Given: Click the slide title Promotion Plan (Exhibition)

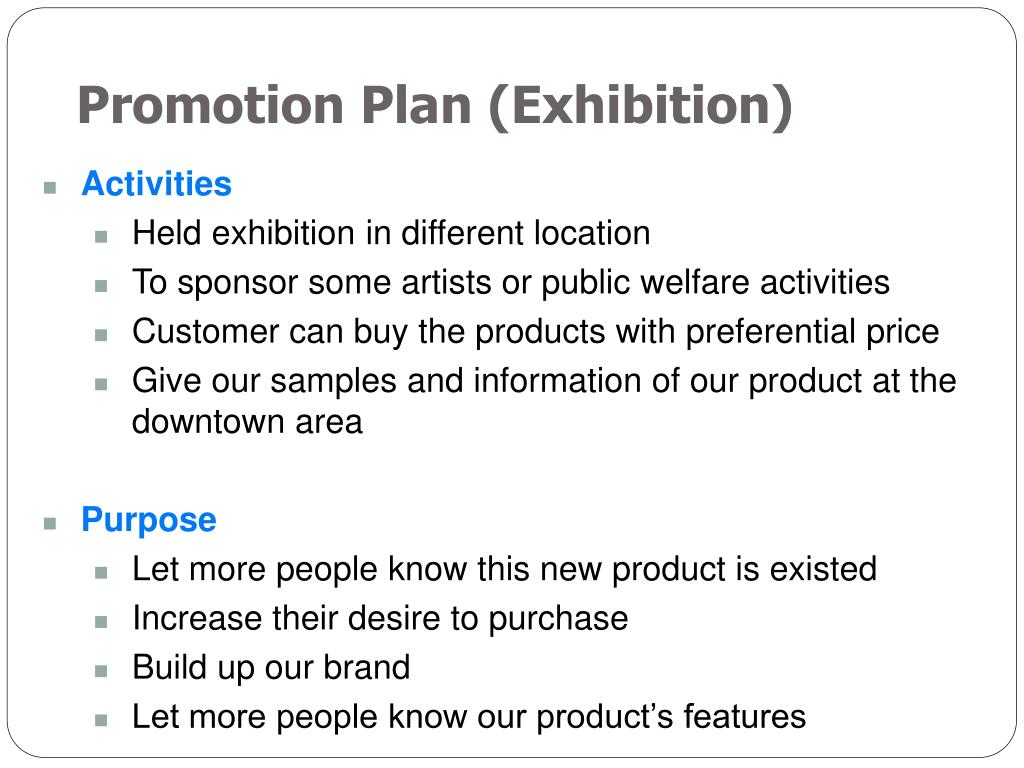Looking at the screenshot, I should click(x=435, y=106).
